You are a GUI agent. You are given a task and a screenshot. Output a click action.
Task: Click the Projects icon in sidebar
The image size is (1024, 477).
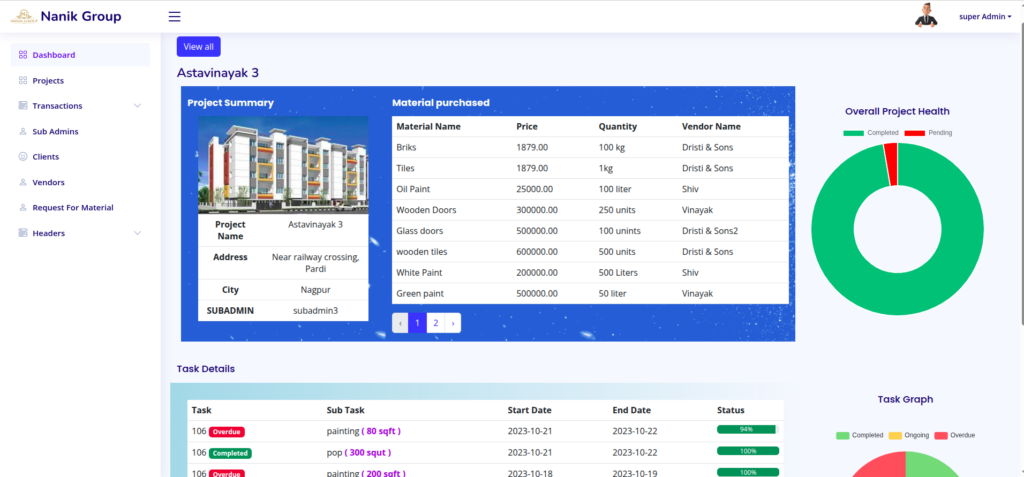[23, 80]
